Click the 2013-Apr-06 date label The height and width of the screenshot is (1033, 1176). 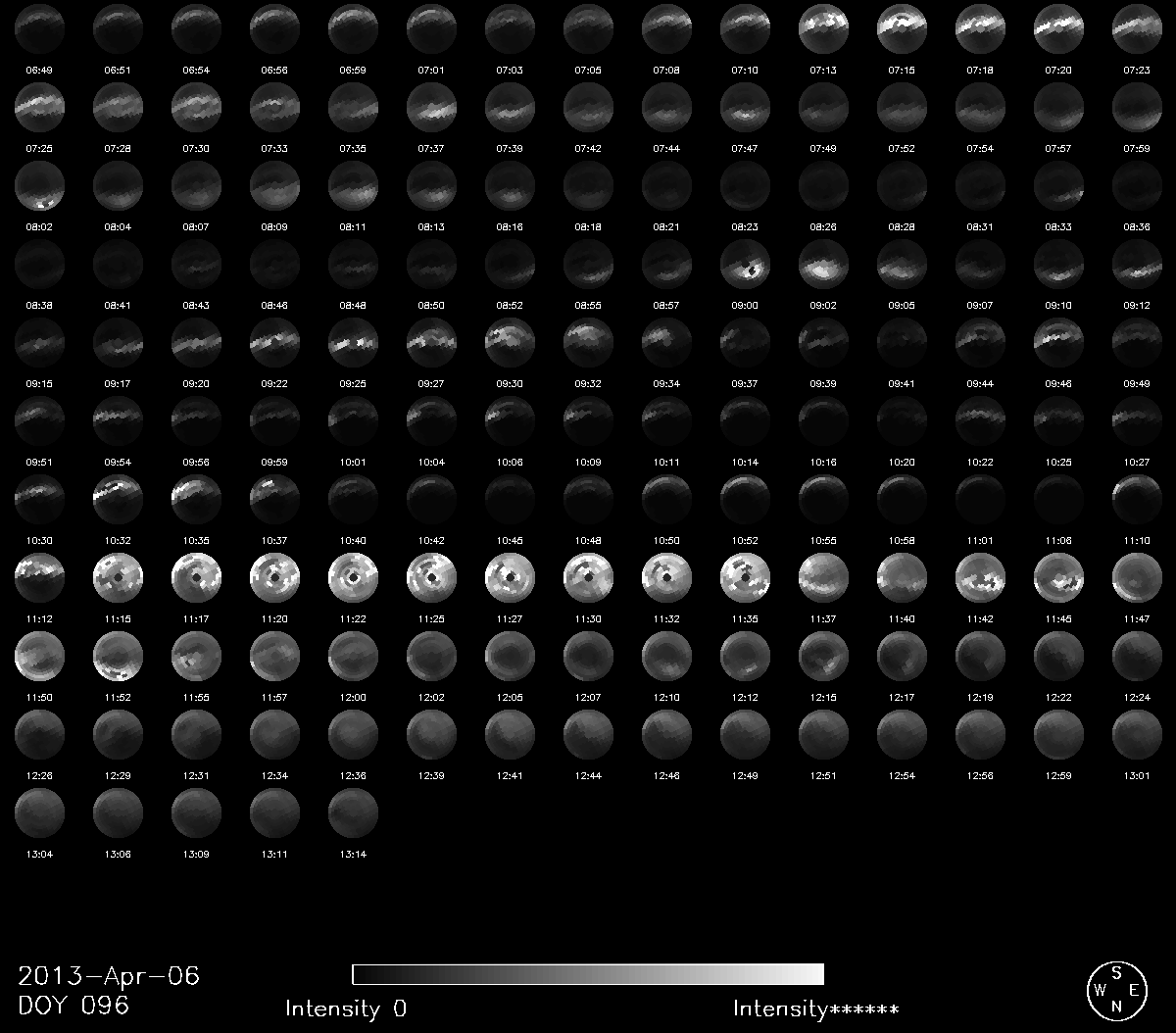(x=109, y=975)
